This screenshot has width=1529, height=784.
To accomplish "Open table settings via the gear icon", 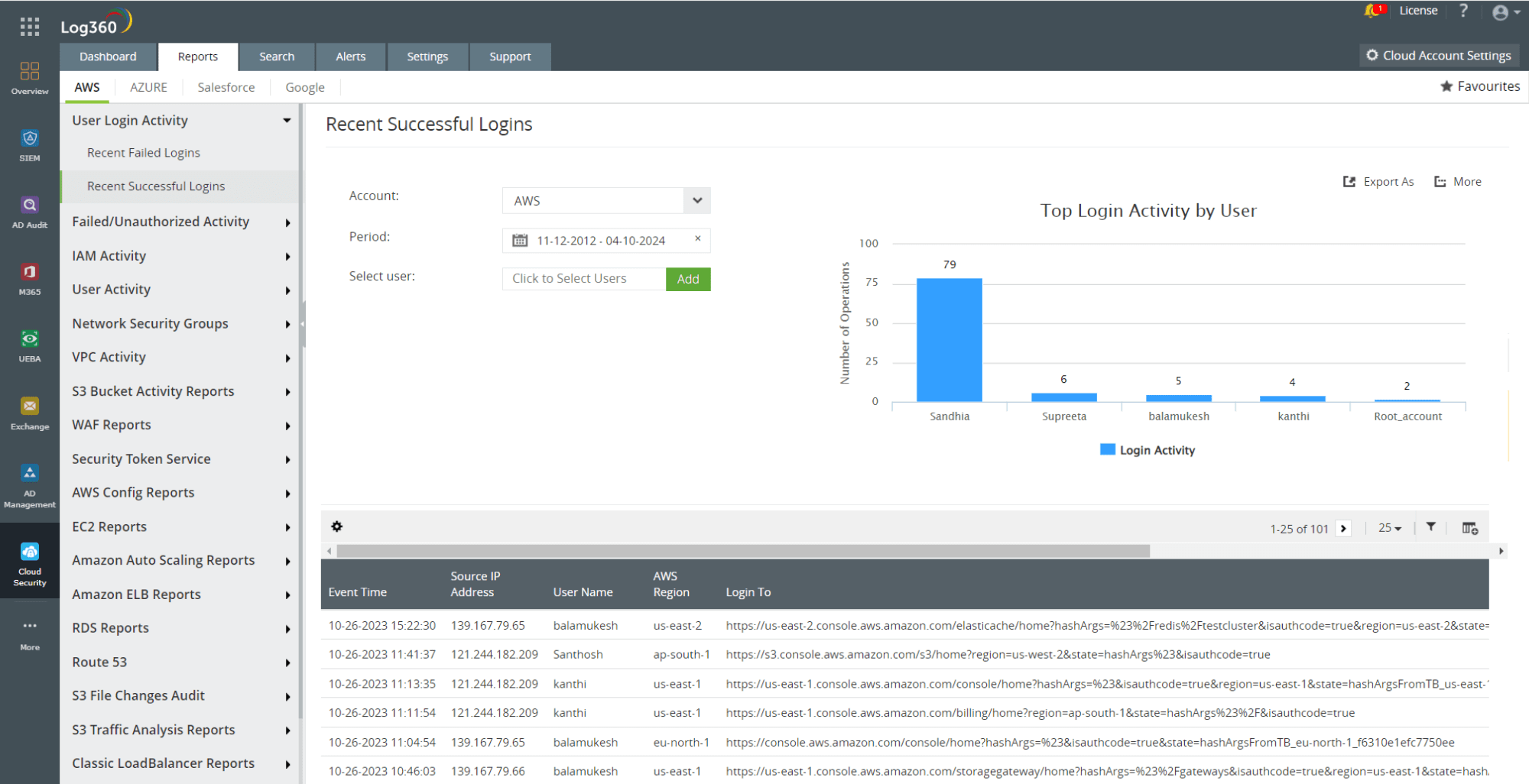I will (337, 526).
